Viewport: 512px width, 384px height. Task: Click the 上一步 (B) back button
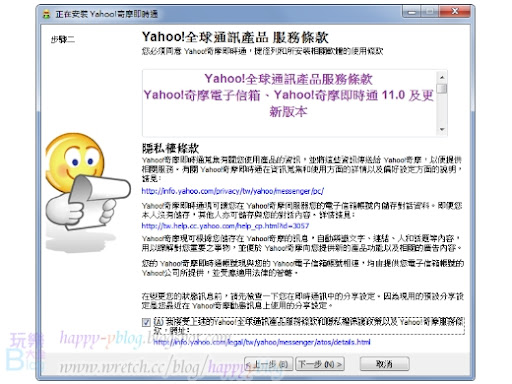(269, 364)
